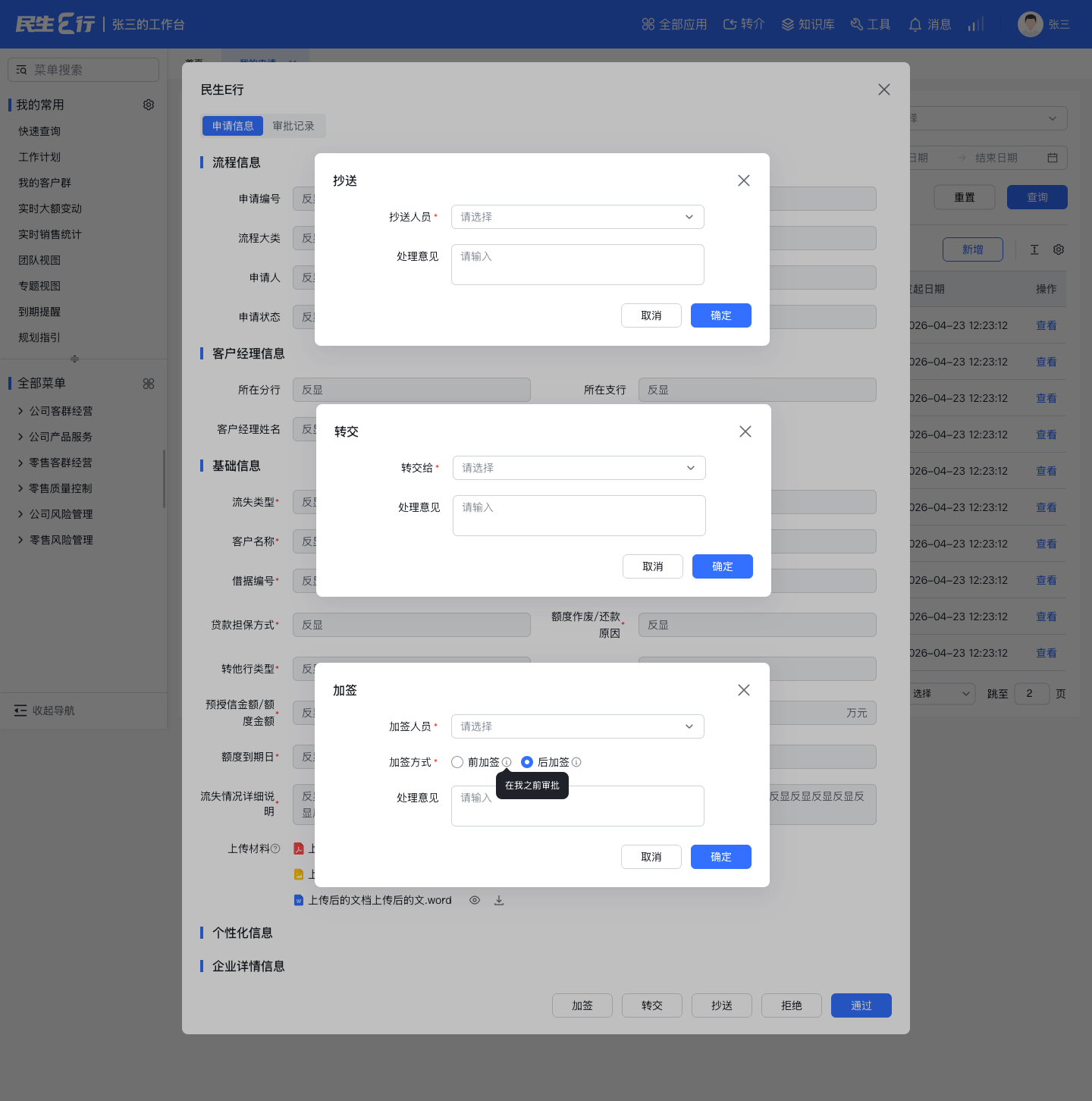The image size is (1092, 1101).
Task: Click 取消 in the 转交 dialog
Action: (x=653, y=566)
